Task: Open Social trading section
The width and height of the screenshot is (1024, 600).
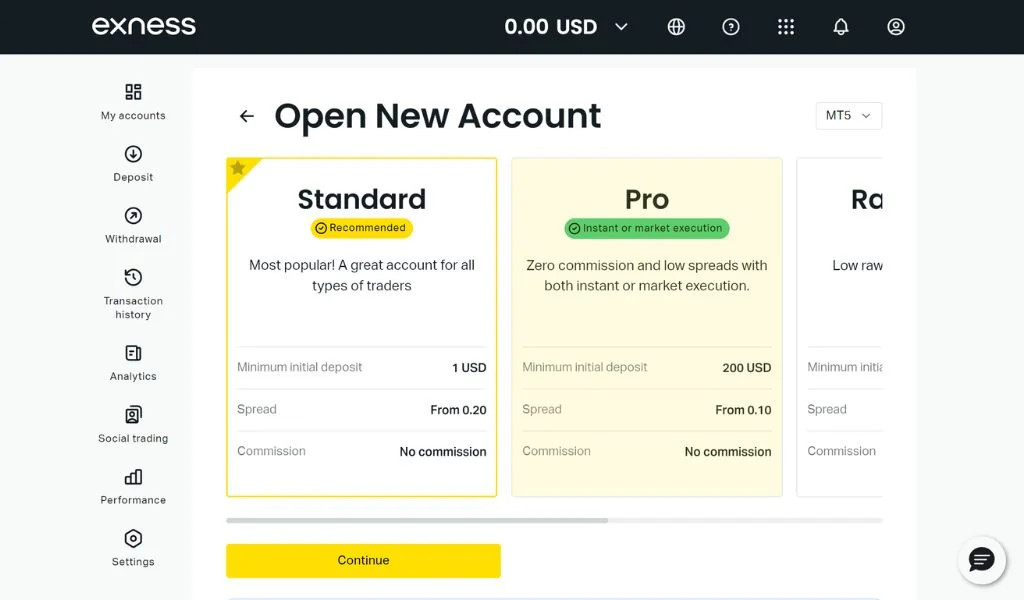Action: [x=132, y=422]
